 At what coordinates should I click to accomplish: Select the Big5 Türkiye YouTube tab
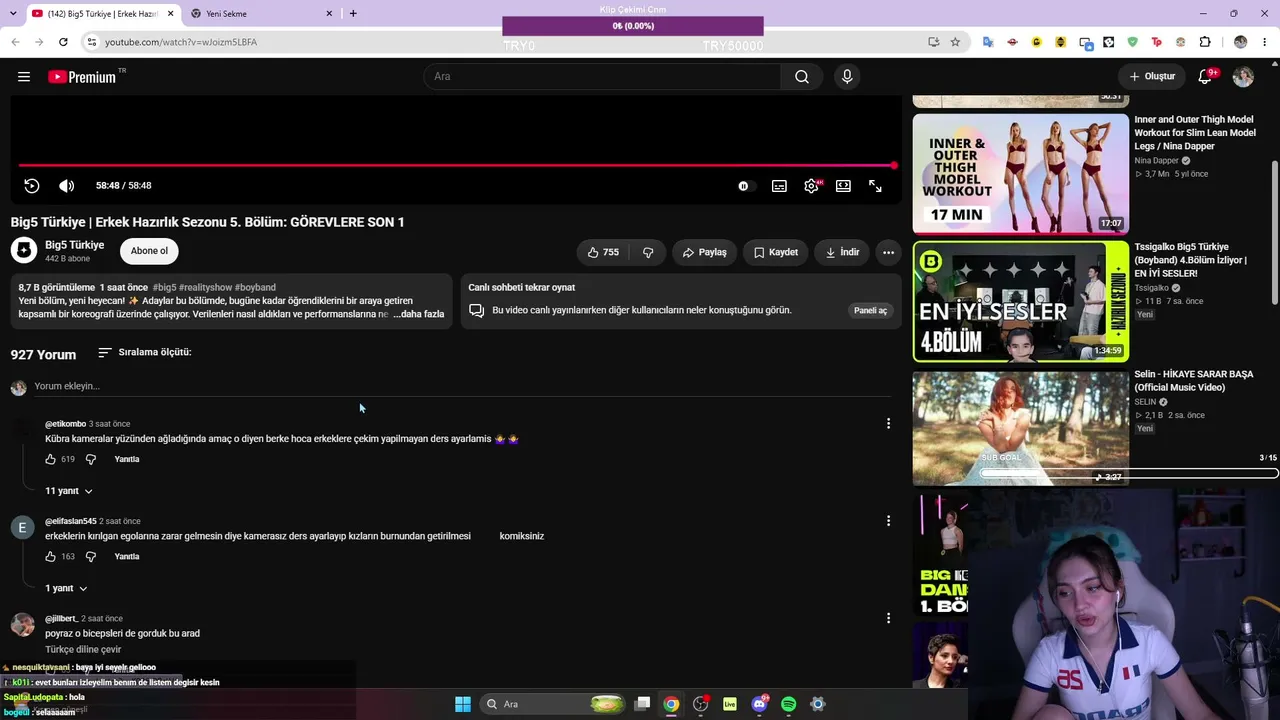tap(102, 14)
